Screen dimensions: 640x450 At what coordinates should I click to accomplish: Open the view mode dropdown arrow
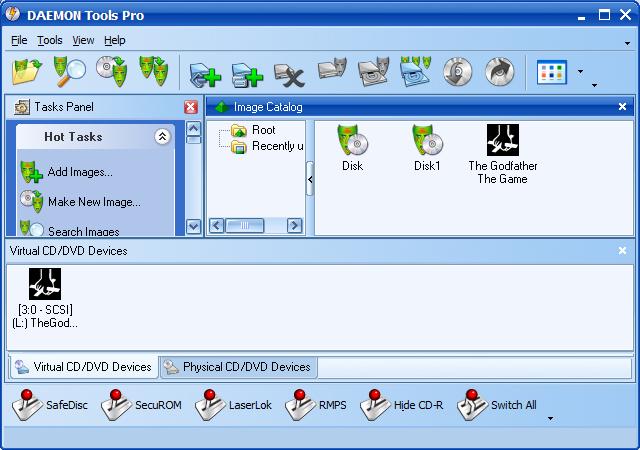point(580,73)
